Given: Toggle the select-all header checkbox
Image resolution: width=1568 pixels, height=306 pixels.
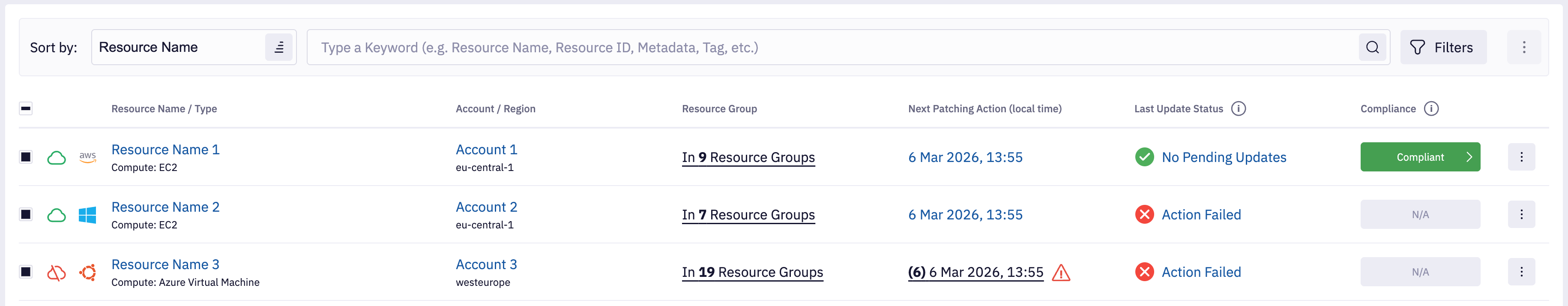Looking at the screenshot, I should [26, 109].
